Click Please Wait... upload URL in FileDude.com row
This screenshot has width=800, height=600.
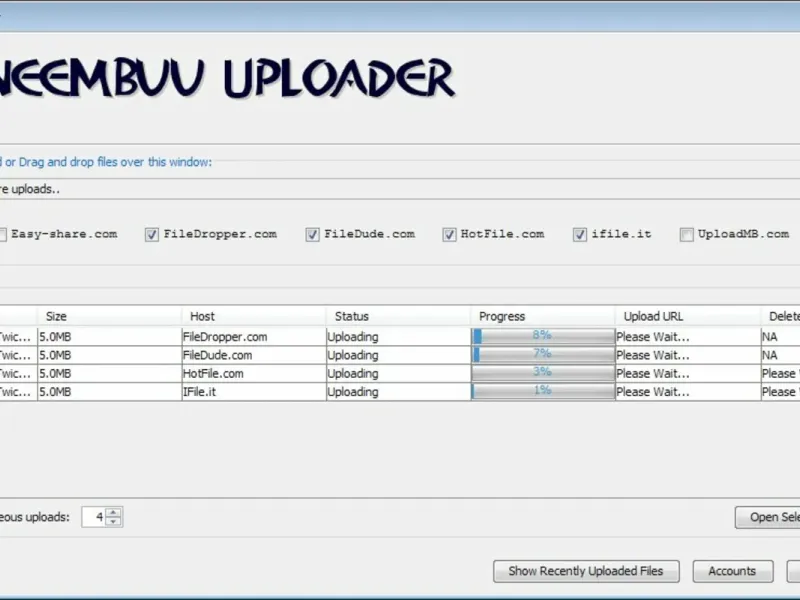688,355
